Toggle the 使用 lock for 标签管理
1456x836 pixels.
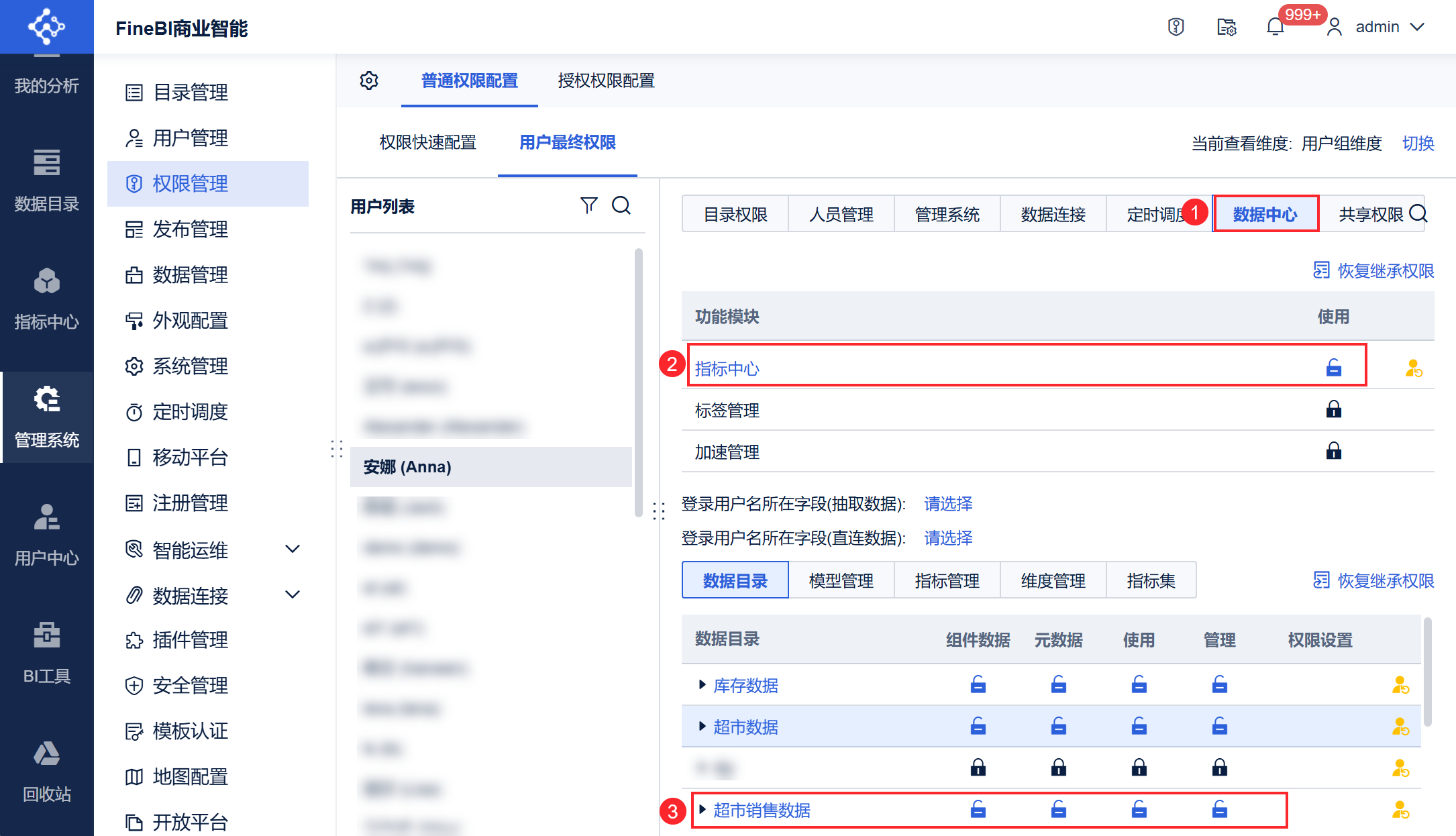(1333, 409)
